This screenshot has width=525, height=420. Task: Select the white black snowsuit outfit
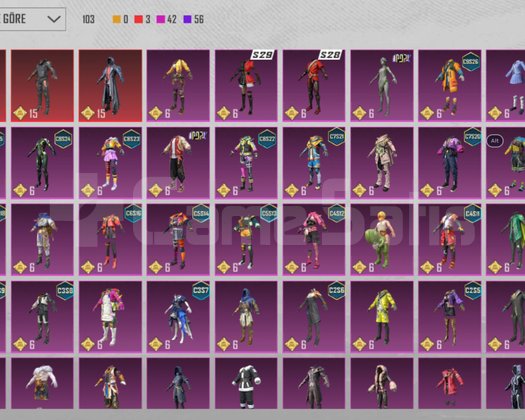tap(246, 383)
